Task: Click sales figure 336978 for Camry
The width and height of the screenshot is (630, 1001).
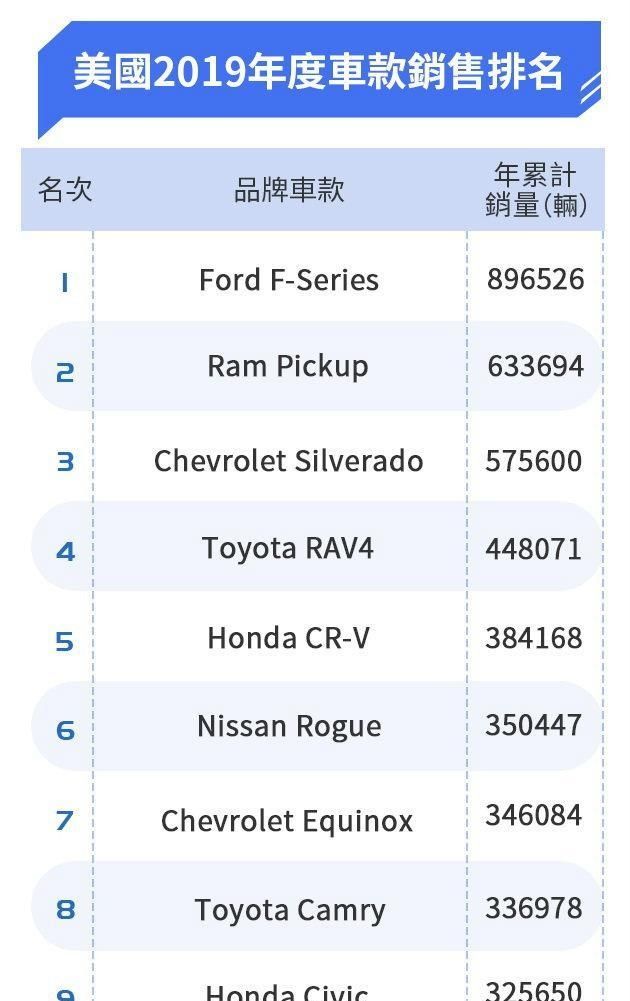Action: [x=534, y=908]
